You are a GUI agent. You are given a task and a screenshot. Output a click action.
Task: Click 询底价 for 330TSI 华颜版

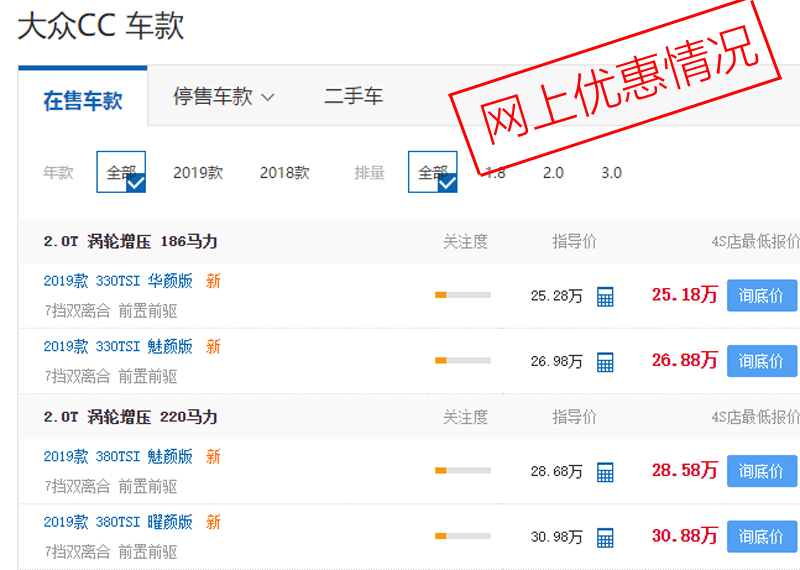762,295
